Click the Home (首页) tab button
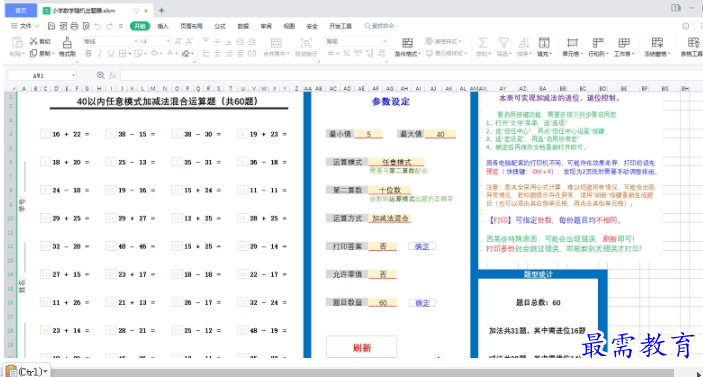Image resolution: width=703 pixels, height=377 pixels. tap(21, 10)
